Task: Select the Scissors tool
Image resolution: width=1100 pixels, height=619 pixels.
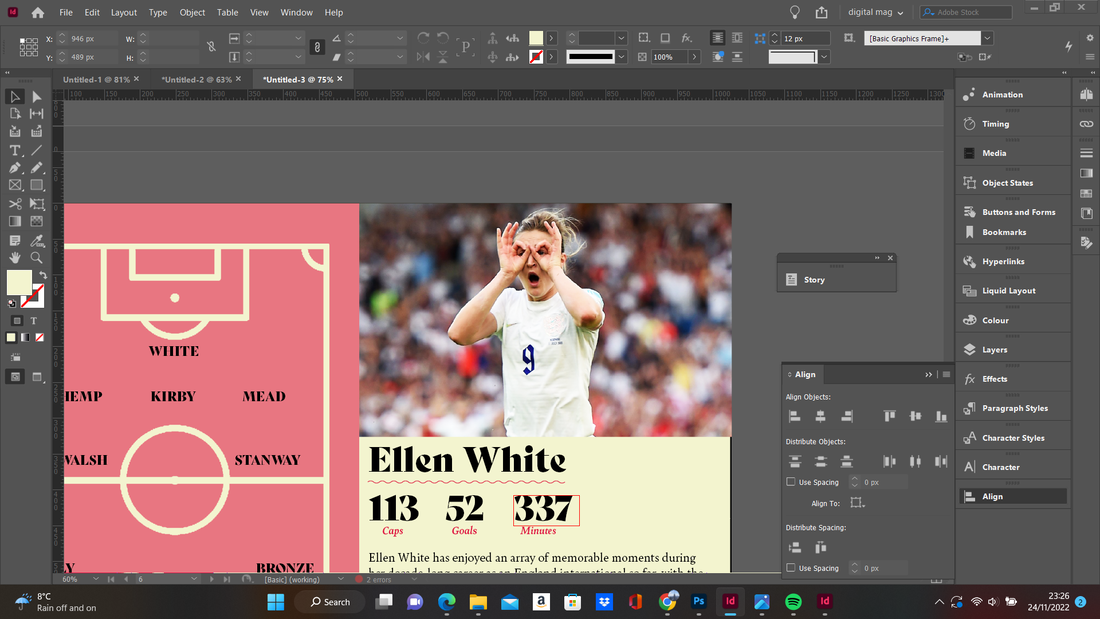Action: (15, 204)
